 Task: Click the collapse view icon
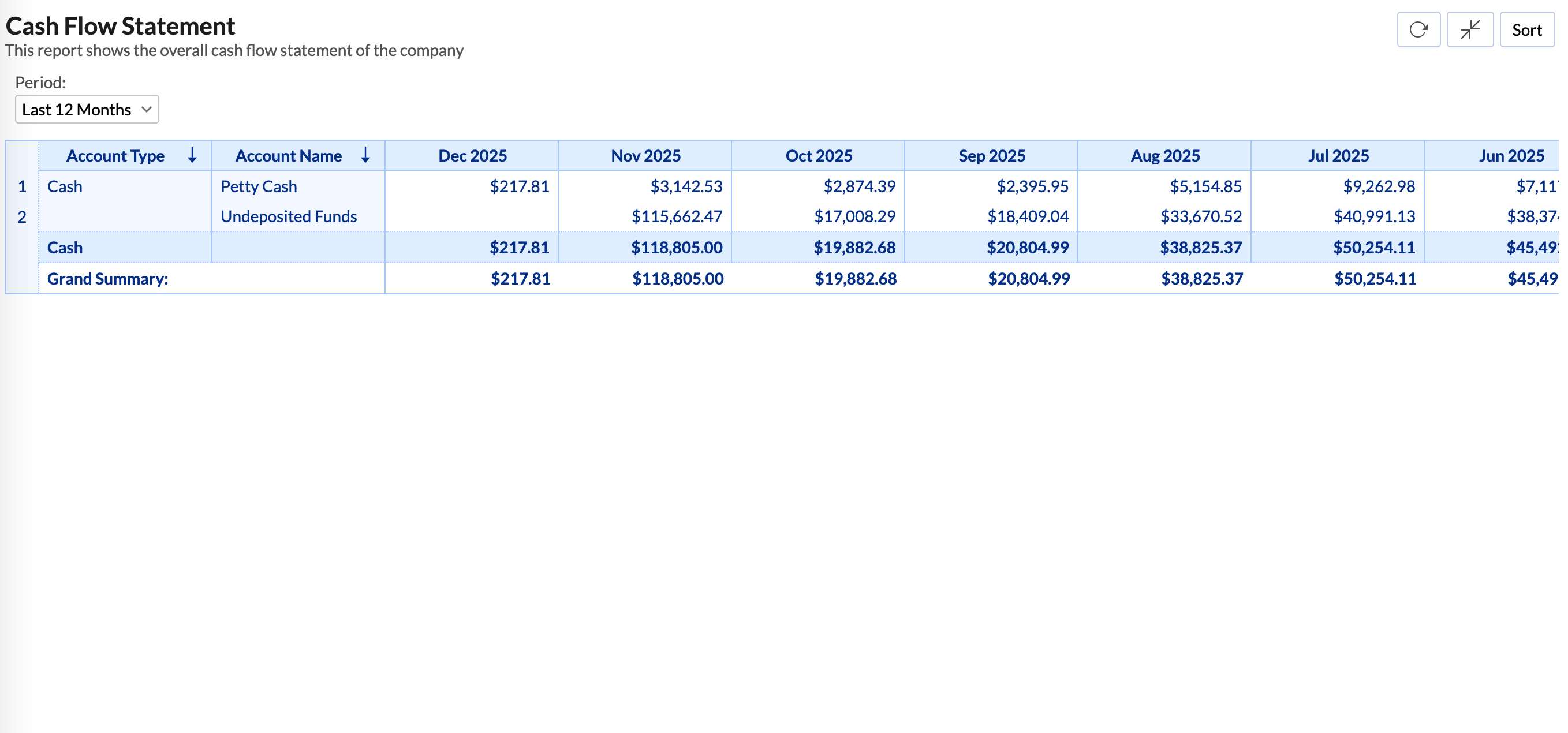[x=1469, y=29]
